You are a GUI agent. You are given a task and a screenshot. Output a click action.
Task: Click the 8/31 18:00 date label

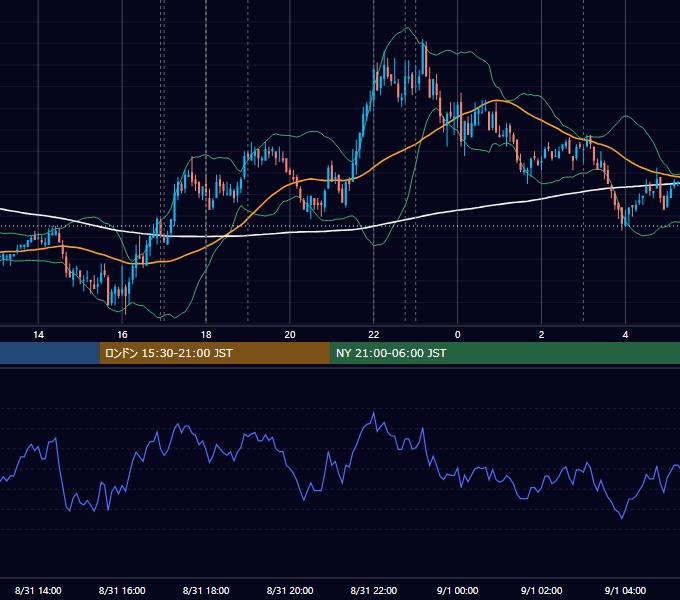click(206, 590)
